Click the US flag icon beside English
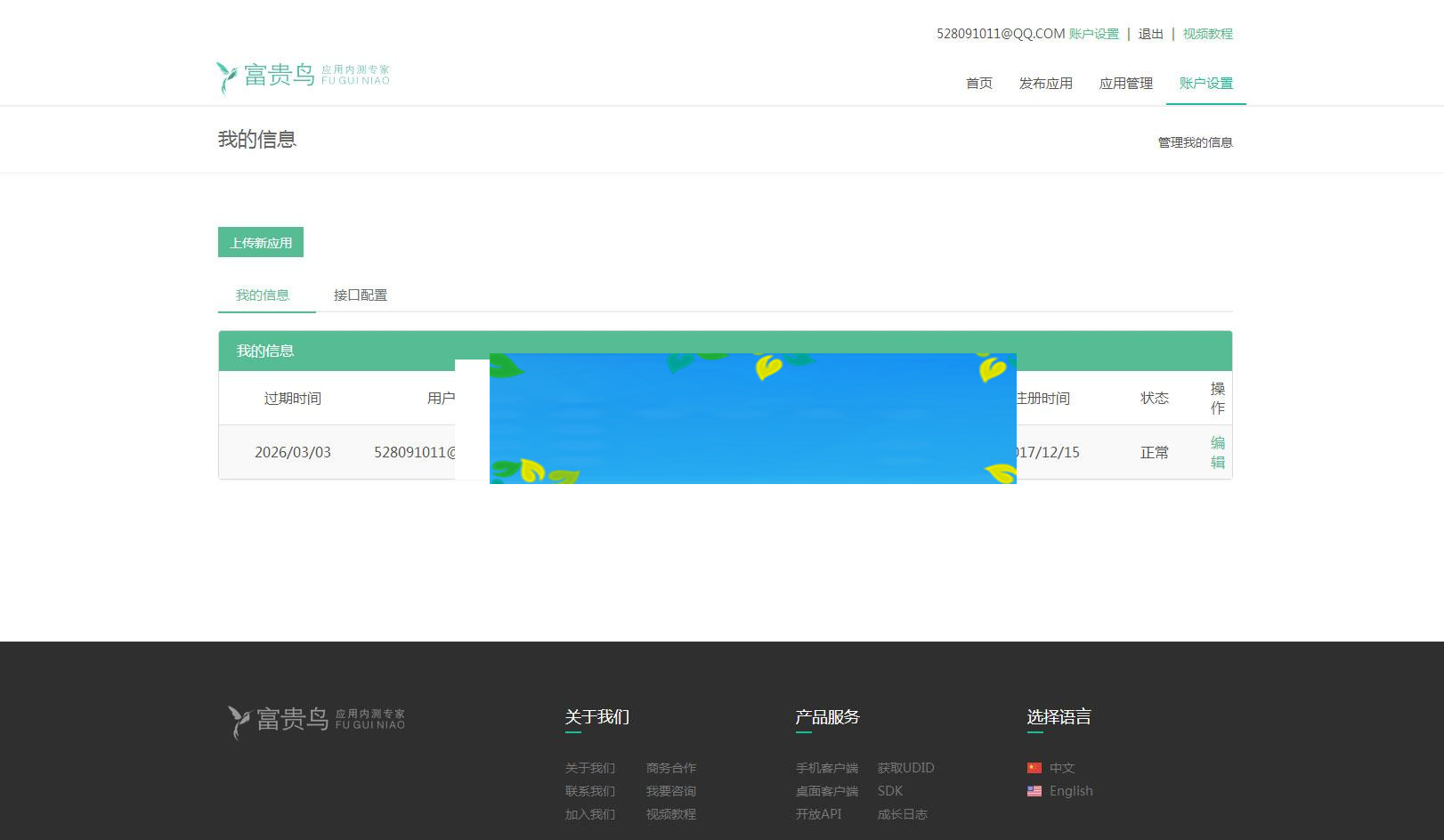1444x840 pixels. pyautogui.click(x=1034, y=791)
